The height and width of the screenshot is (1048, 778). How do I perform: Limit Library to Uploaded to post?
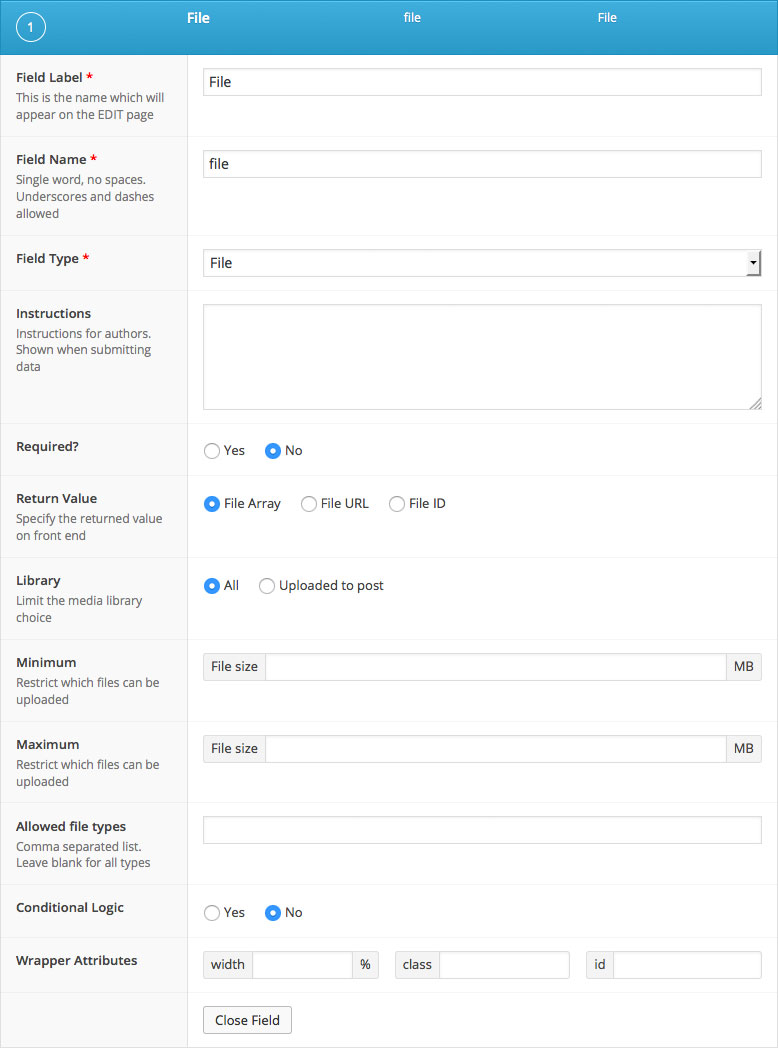coord(267,586)
